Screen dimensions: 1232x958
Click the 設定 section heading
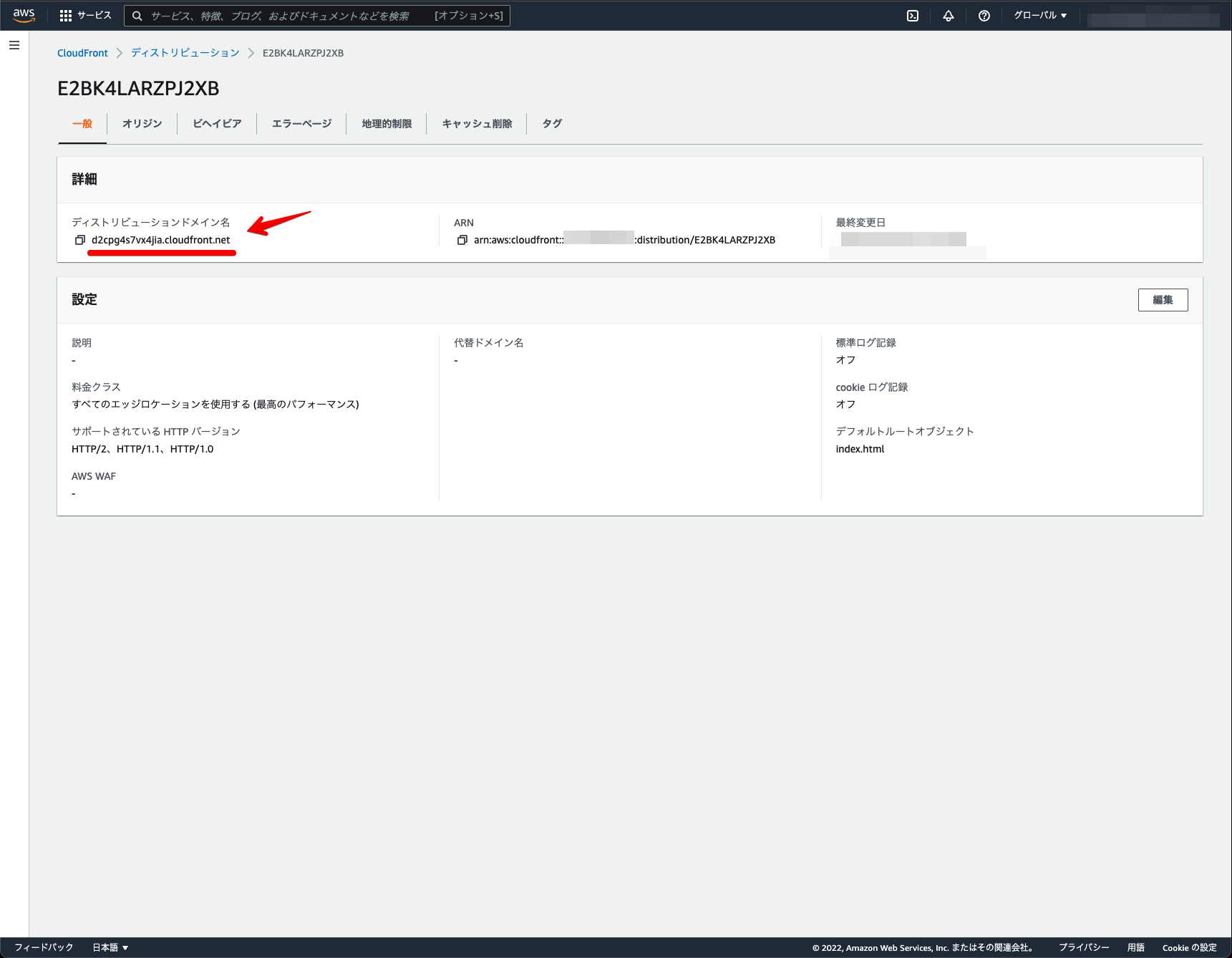click(x=84, y=299)
